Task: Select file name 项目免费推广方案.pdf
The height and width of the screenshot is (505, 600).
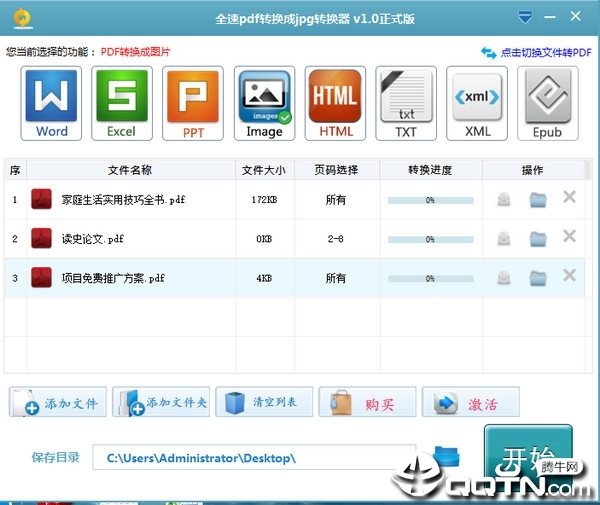Action: point(113,278)
